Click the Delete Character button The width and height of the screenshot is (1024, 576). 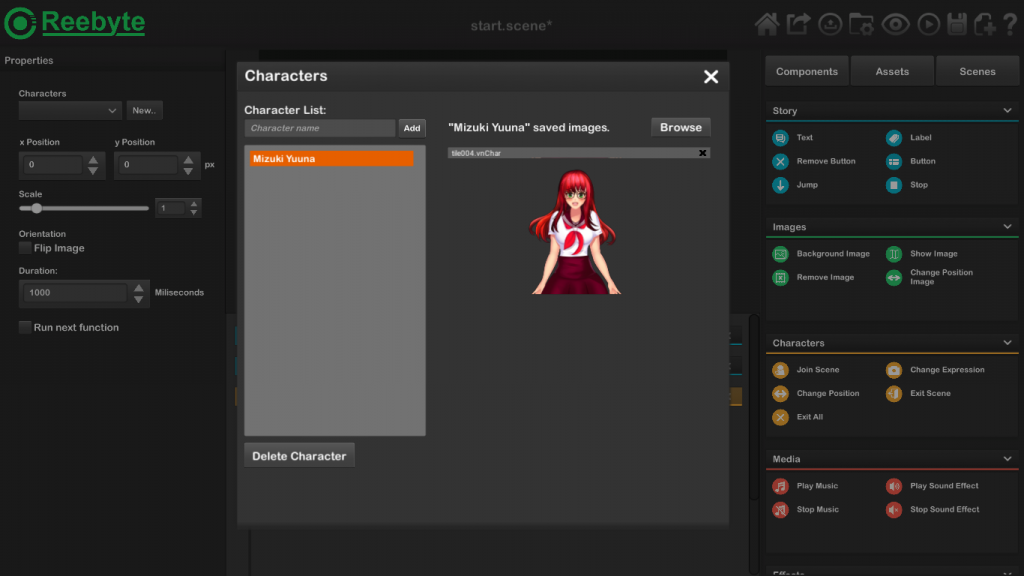[299, 456]
